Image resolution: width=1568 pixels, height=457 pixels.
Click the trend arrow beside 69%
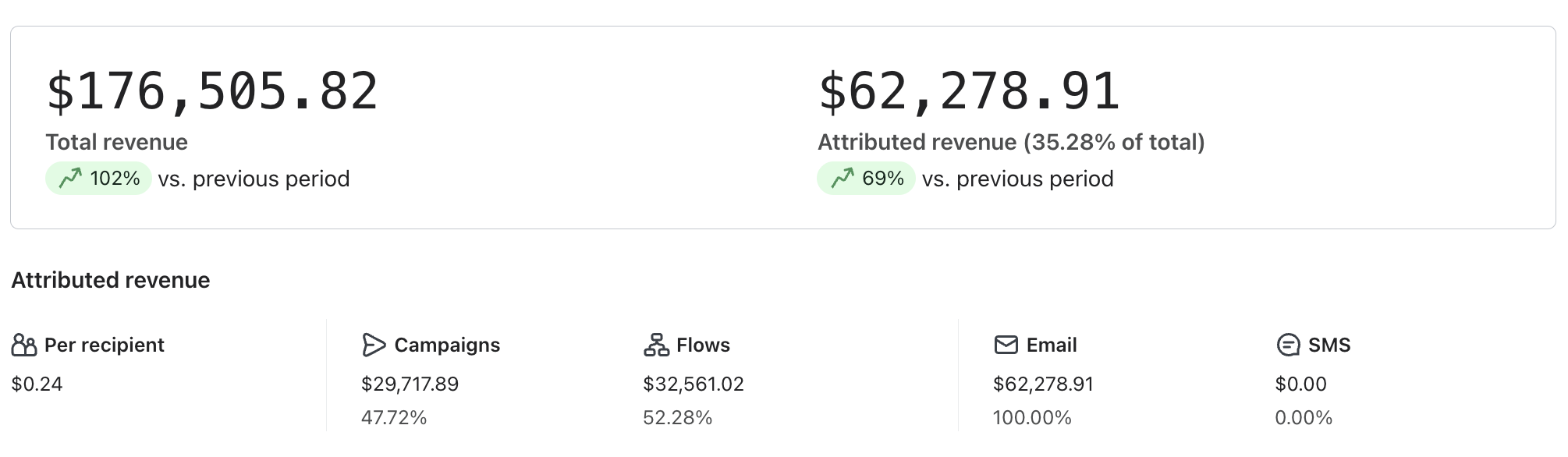843,179
